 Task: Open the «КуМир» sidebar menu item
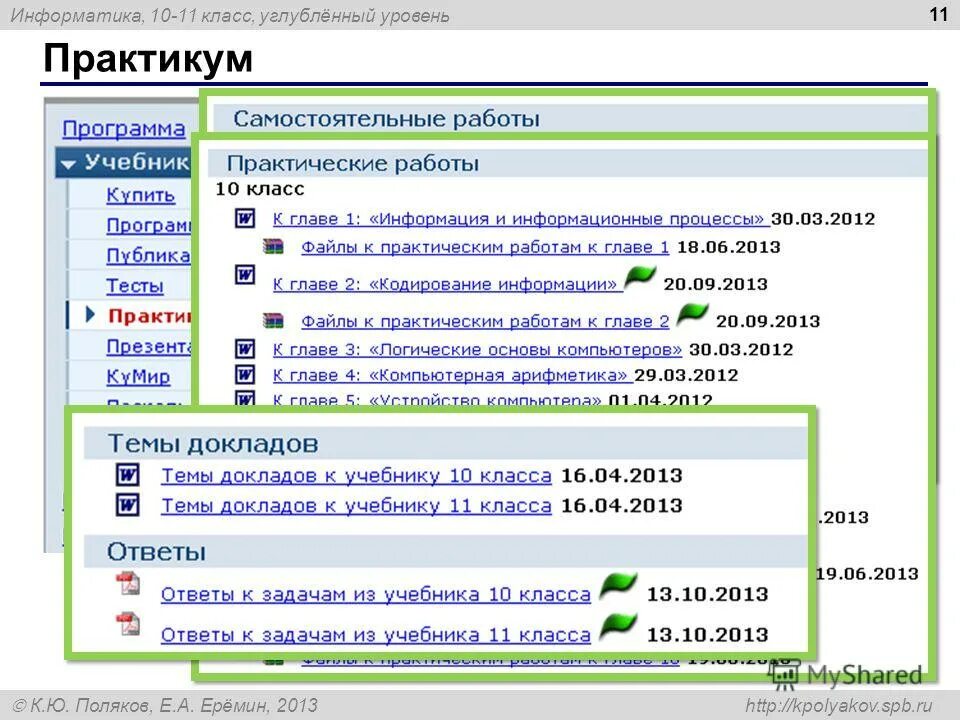[139, 375]
